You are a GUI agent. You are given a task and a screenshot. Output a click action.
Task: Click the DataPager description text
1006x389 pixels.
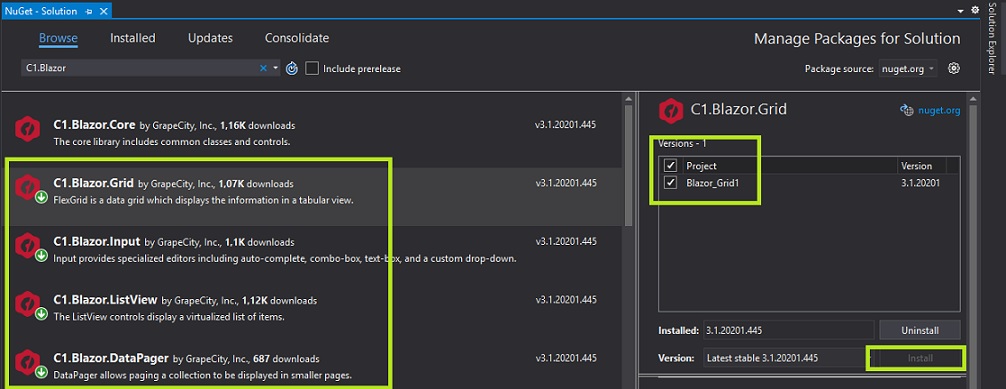tap(203, 375)
